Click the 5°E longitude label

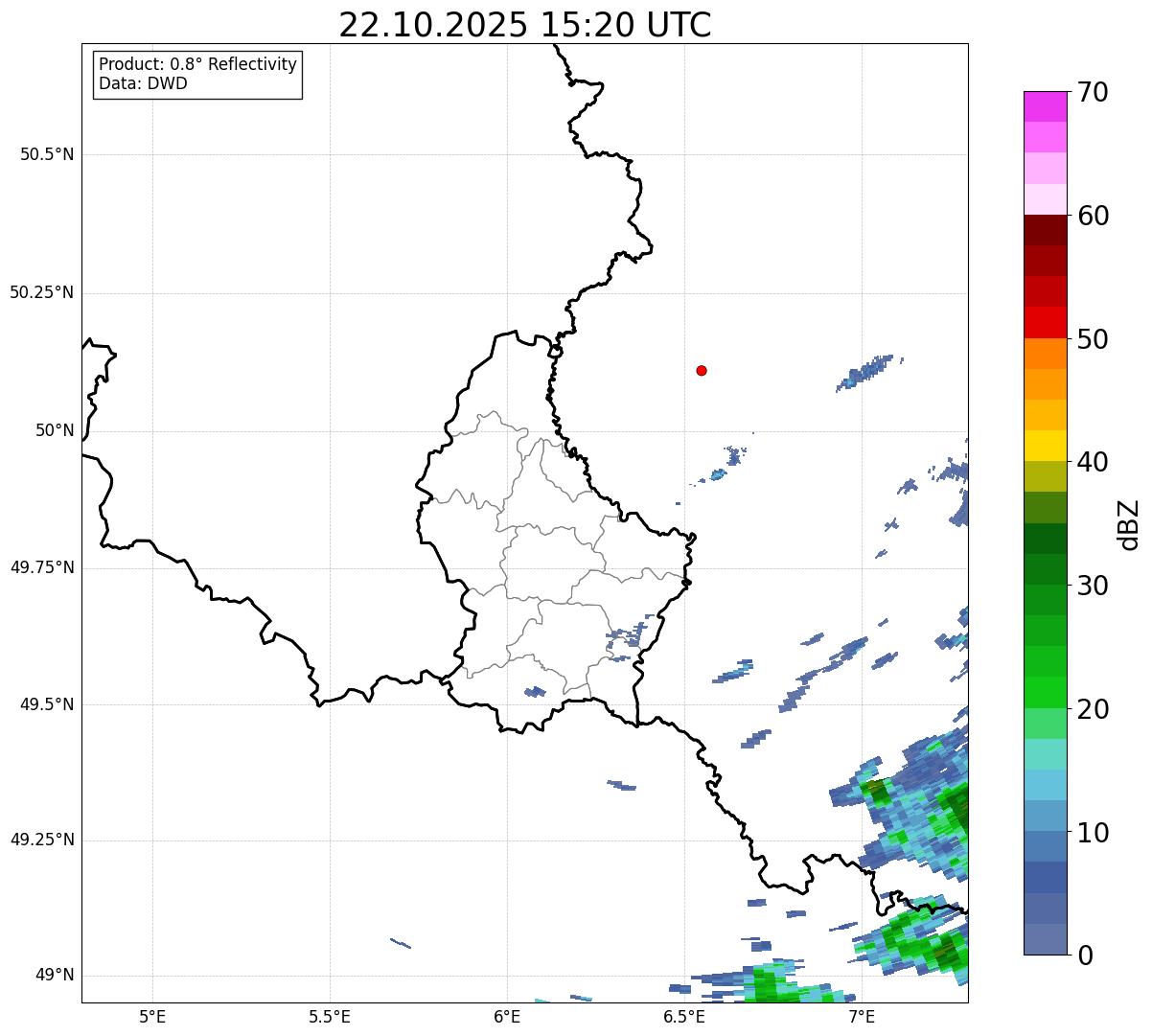(152, 1016)
